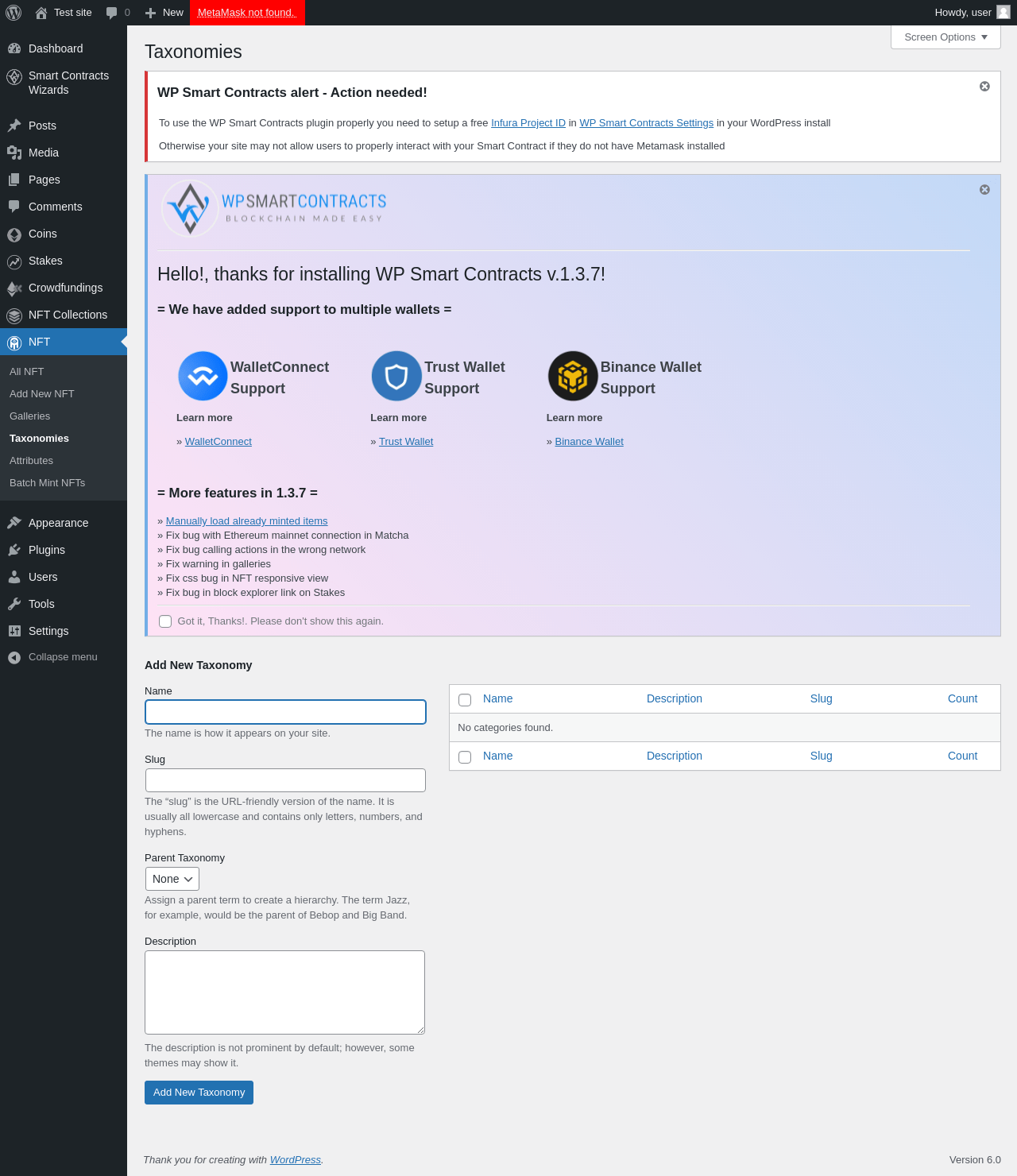Click the 'Howdy, user' account text

(963, 13)
